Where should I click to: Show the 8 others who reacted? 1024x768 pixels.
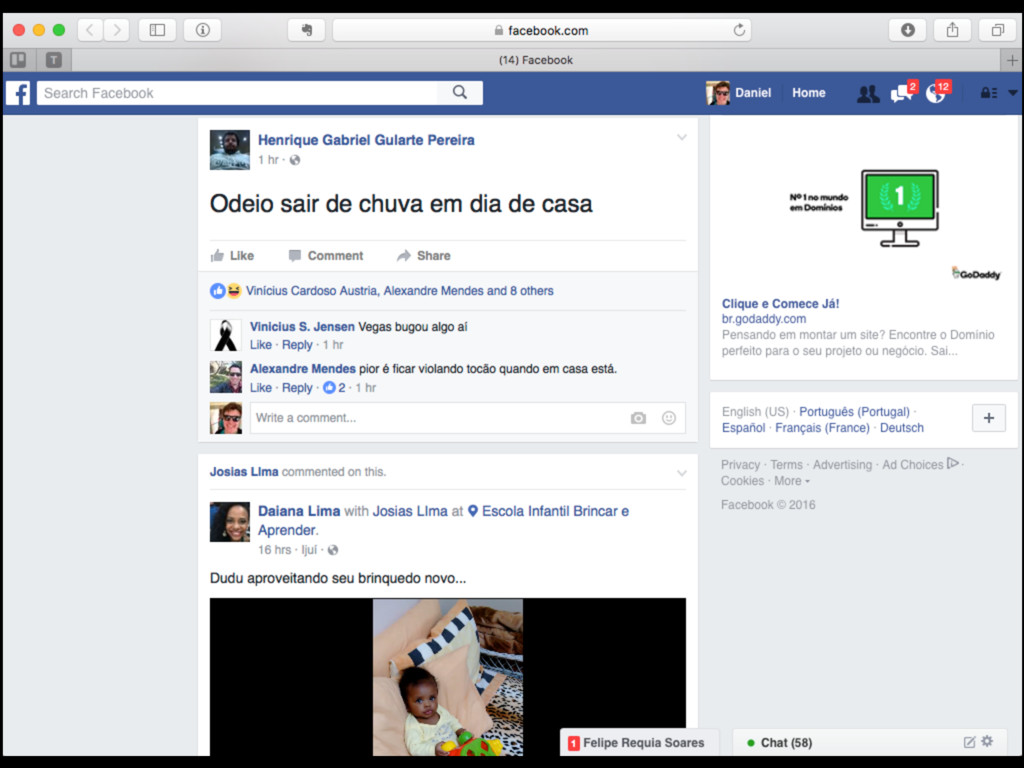[532, 291]
